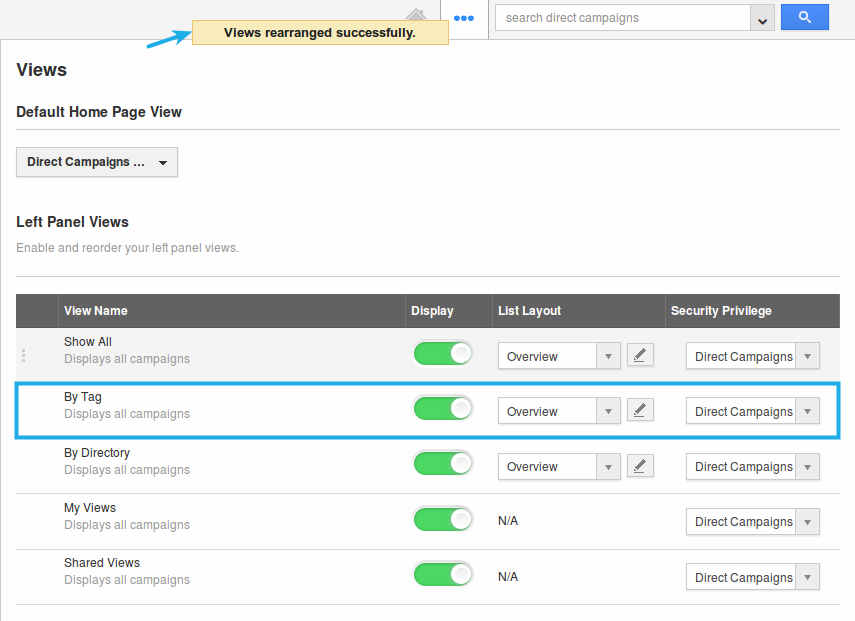Image resolution: width=855 pixels, height=621 pixels.
Task: Open the Security Privilege dropdown for My Views
Action: click(807, 521)
